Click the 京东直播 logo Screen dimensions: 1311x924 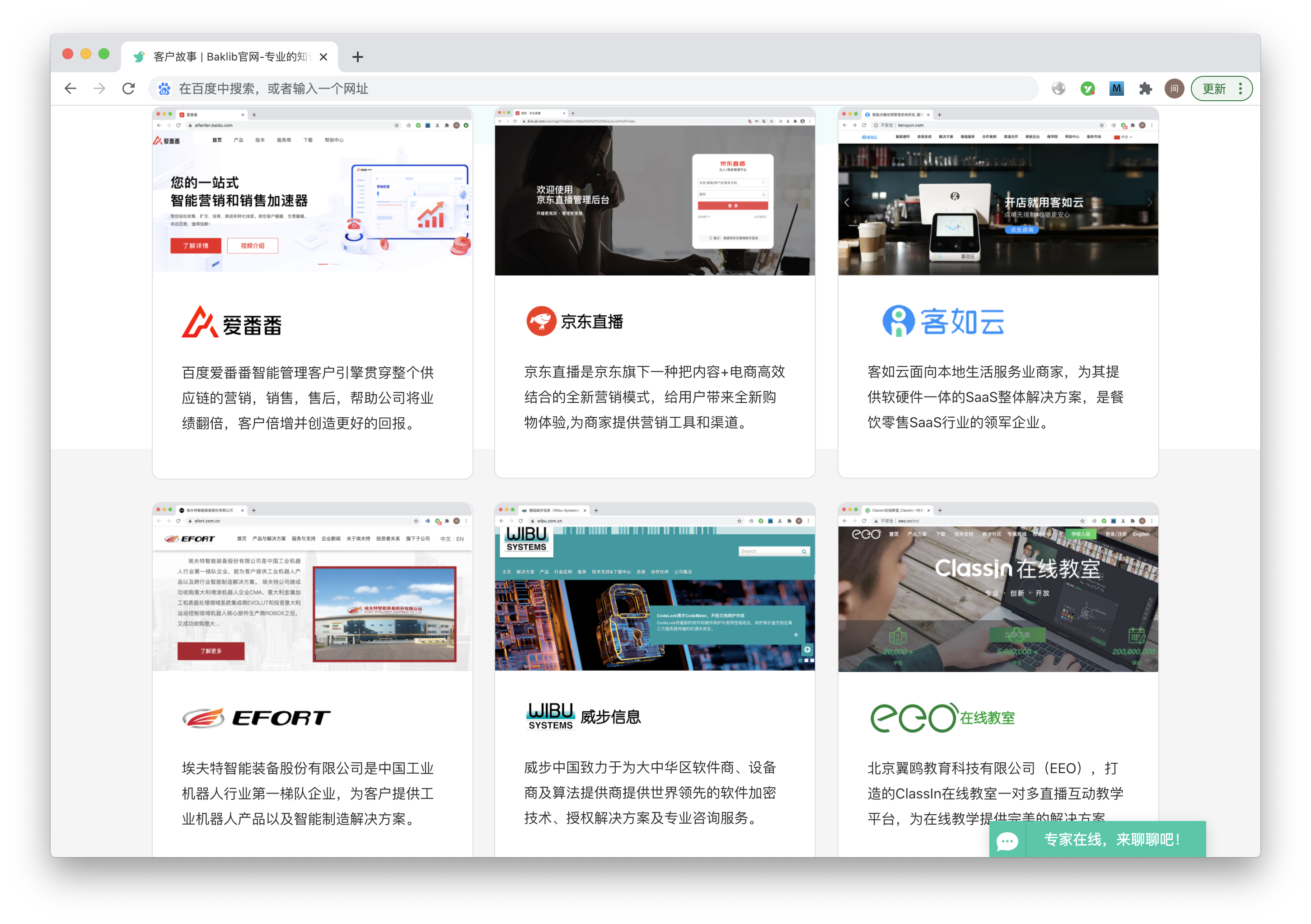point(575,321)
